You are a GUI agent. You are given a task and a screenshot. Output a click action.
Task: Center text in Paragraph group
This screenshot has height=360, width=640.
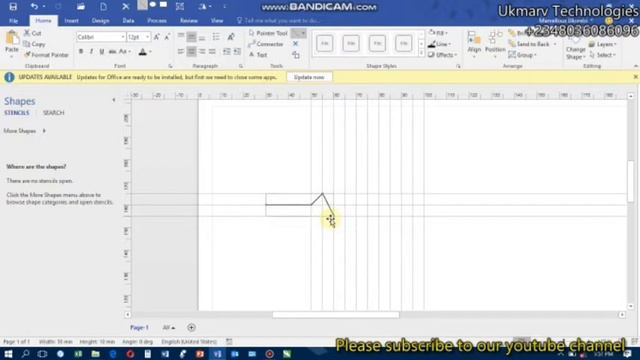[x=191, y=51]
